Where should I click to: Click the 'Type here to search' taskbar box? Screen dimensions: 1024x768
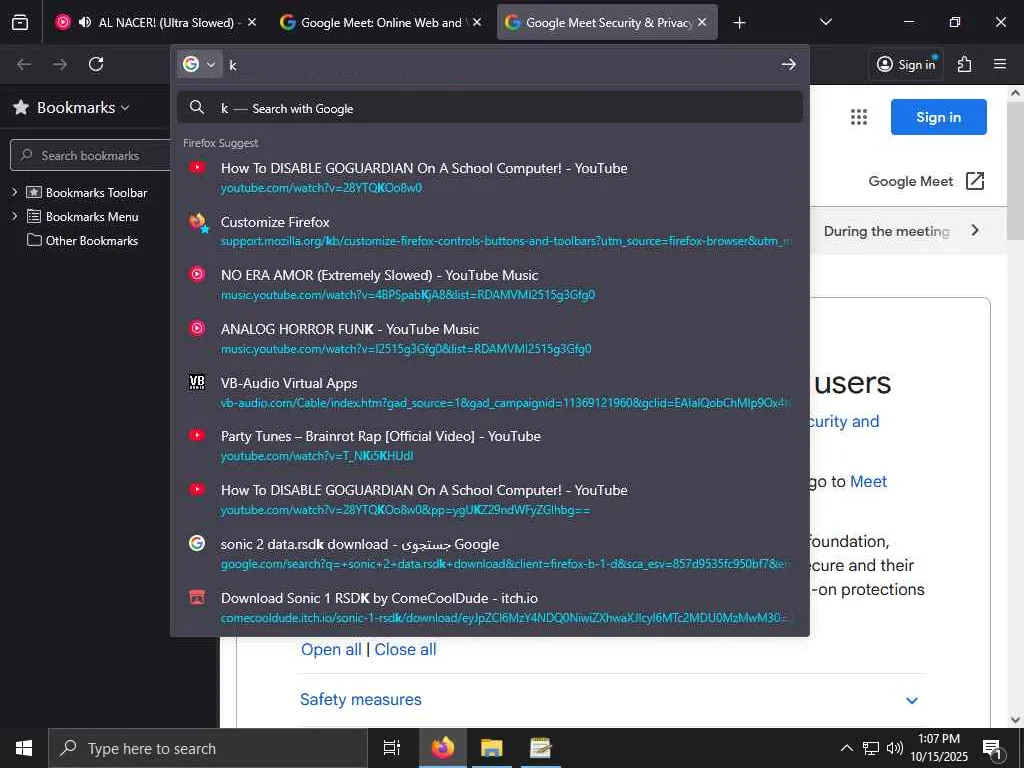point(208,748)
